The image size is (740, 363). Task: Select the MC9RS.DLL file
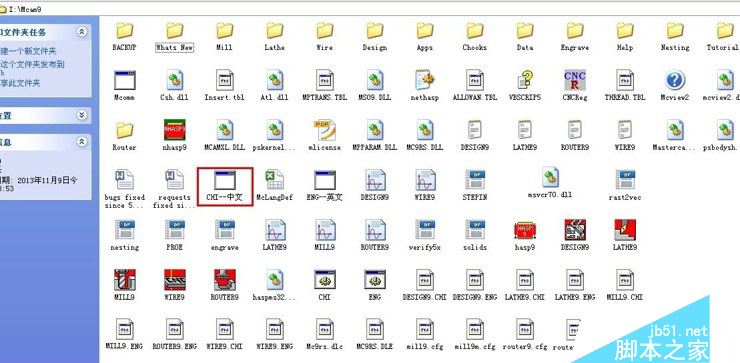tap(425, 130)
